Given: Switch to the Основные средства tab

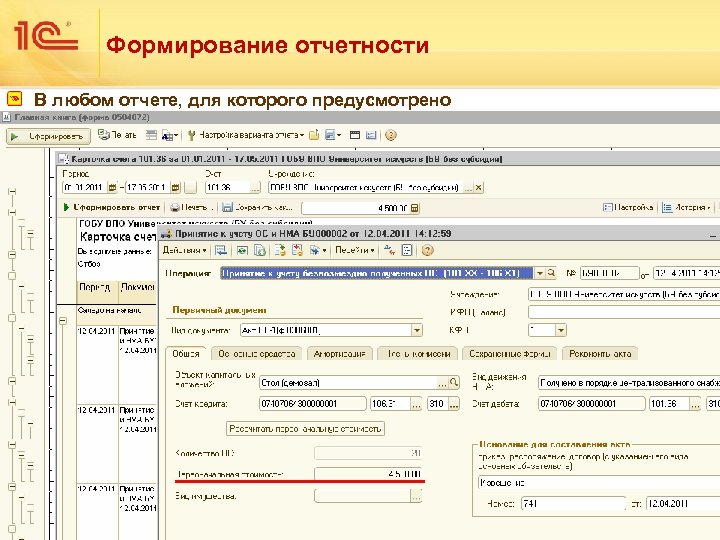Looking at the screenshot, I should click(x=257, y=354).
